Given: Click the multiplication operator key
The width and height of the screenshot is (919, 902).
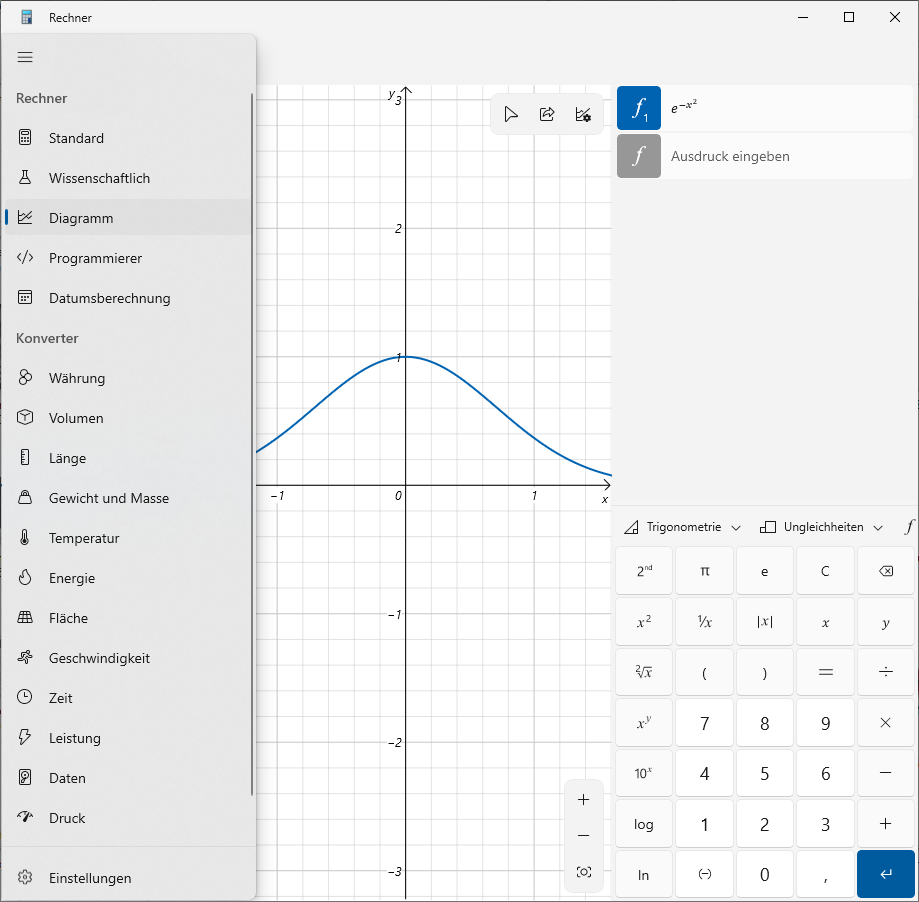Looking at the screenshot, I should tap(886, 723).
